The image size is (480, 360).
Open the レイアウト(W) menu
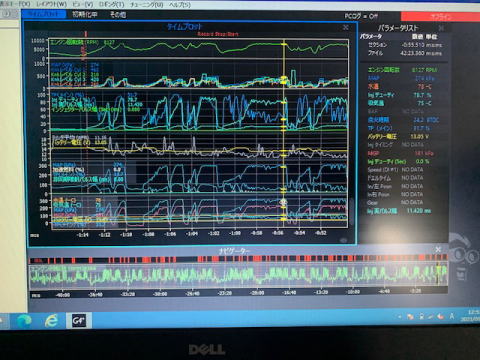click(51, 4)
